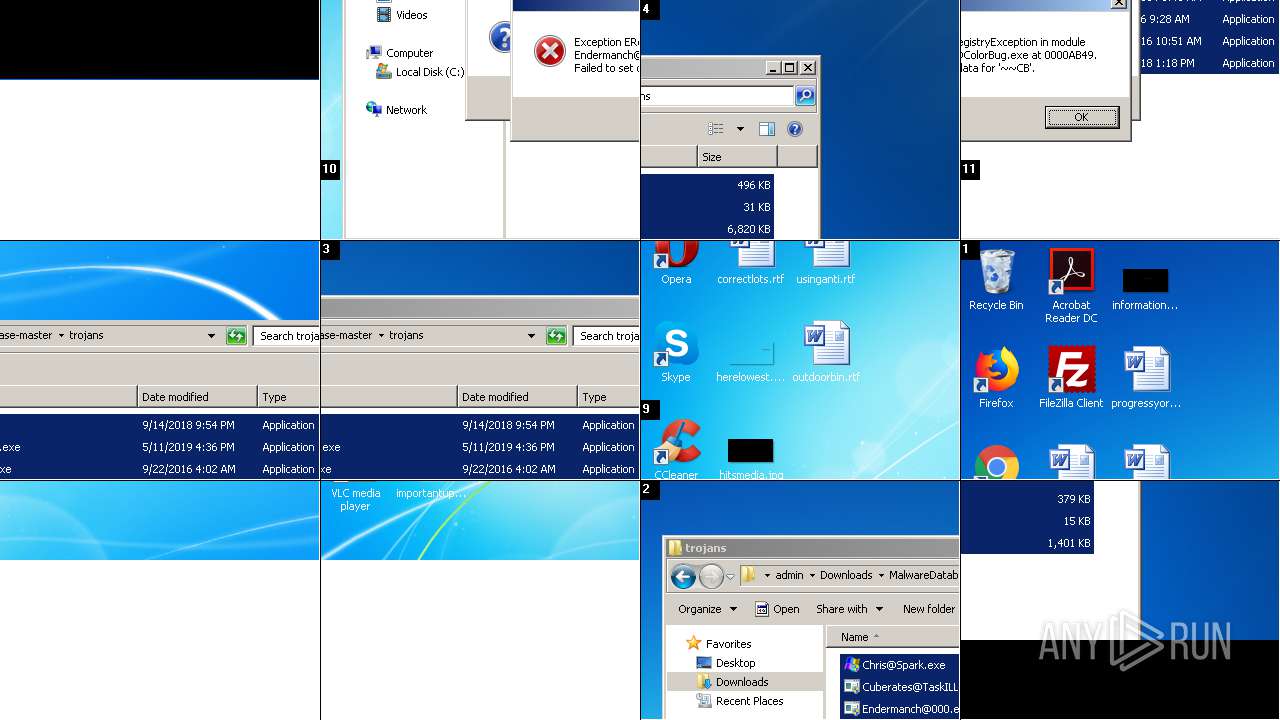This screenshot has height=720, width=1280.
Task: Launch Acrobat Reader DC shortcut
Action: 1071,284
